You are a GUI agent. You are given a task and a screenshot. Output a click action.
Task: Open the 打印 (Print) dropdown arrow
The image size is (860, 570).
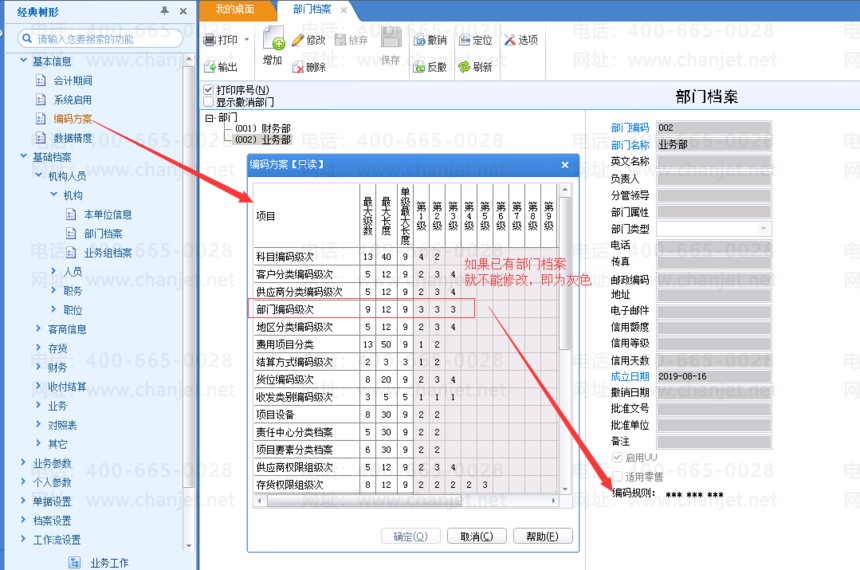click(247, 41)
